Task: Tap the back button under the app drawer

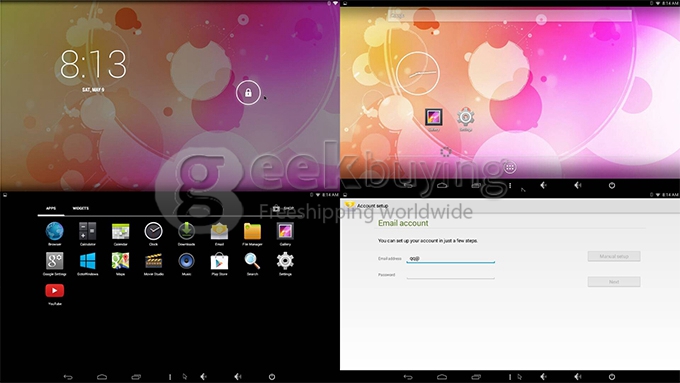Action: (68, 376)
